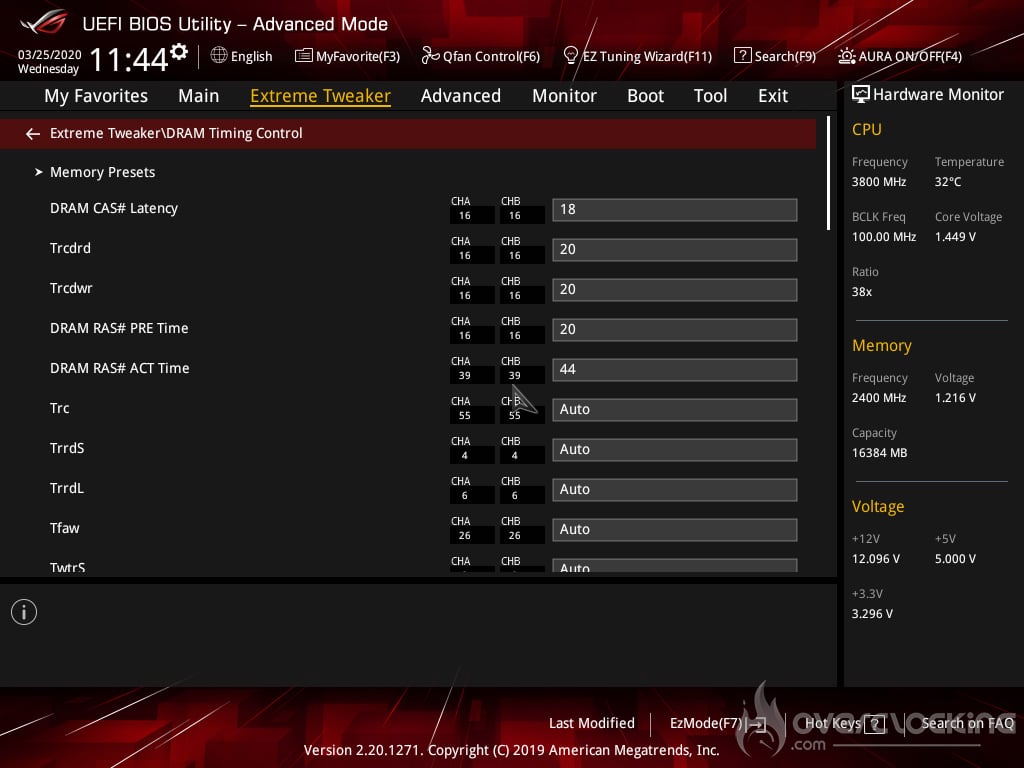Select Tfaw Auto field

(675, 530)
